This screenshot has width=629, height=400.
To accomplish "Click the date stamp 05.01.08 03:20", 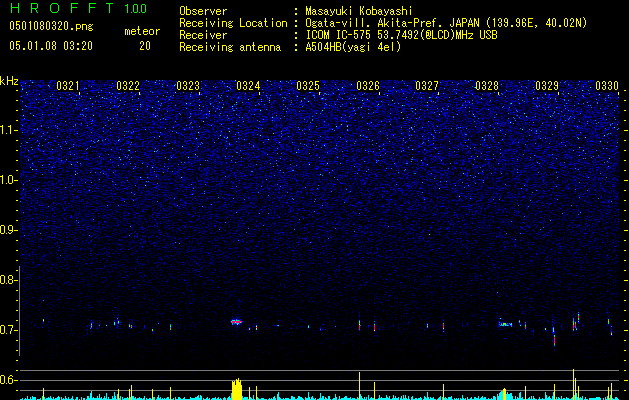I will point(51,46).
